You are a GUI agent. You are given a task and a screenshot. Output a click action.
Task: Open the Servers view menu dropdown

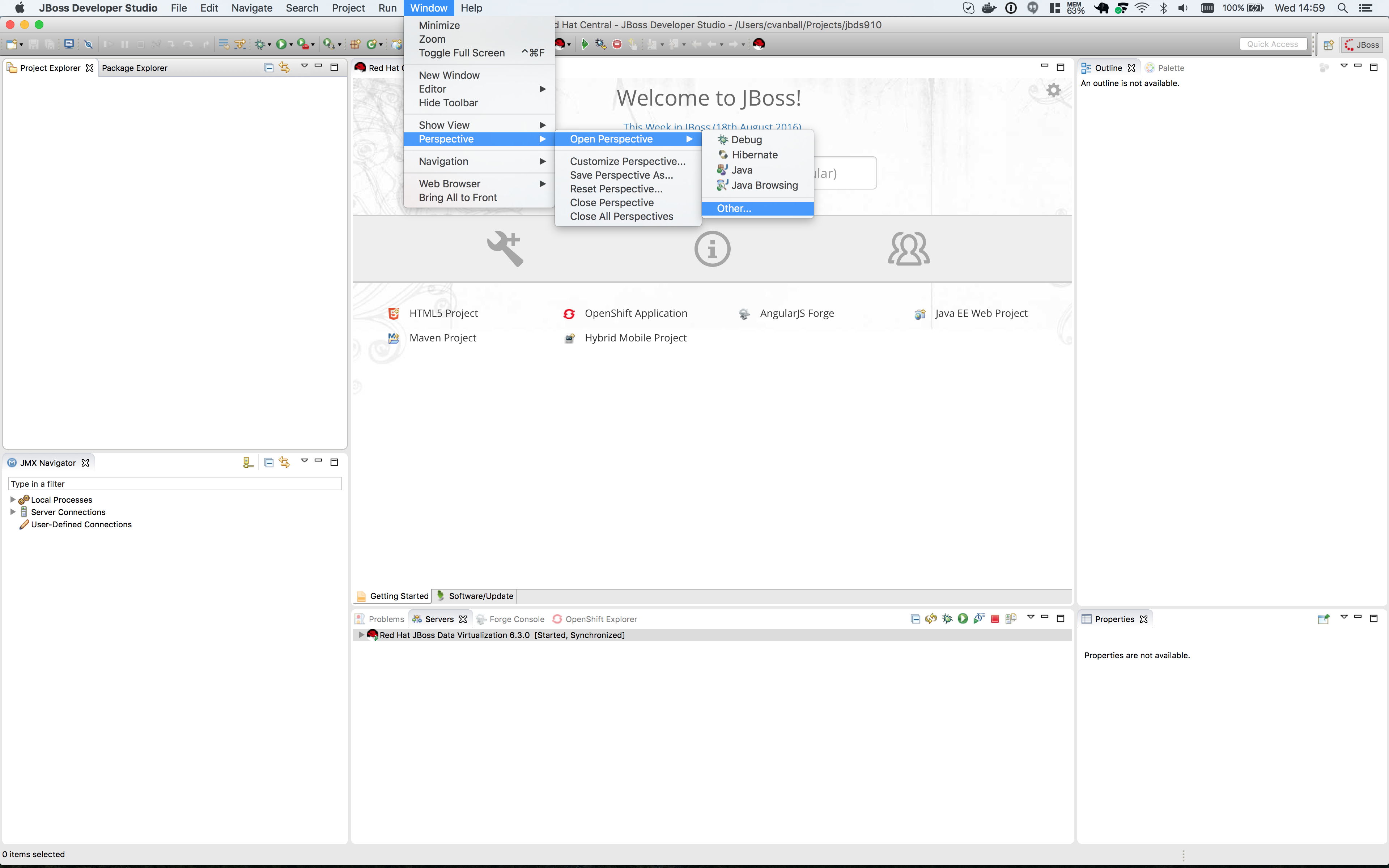[1030, 617]
